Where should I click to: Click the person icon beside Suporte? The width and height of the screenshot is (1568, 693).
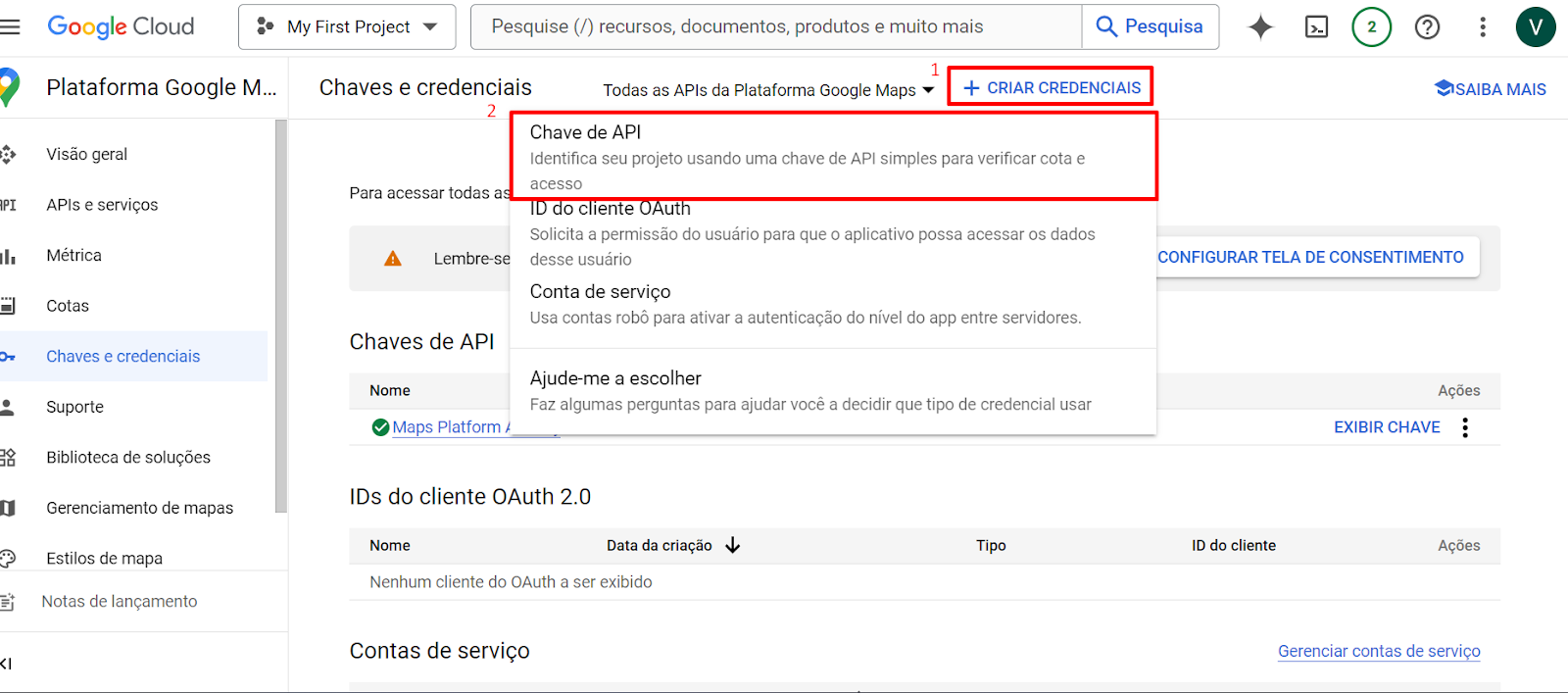coord(8,407)
